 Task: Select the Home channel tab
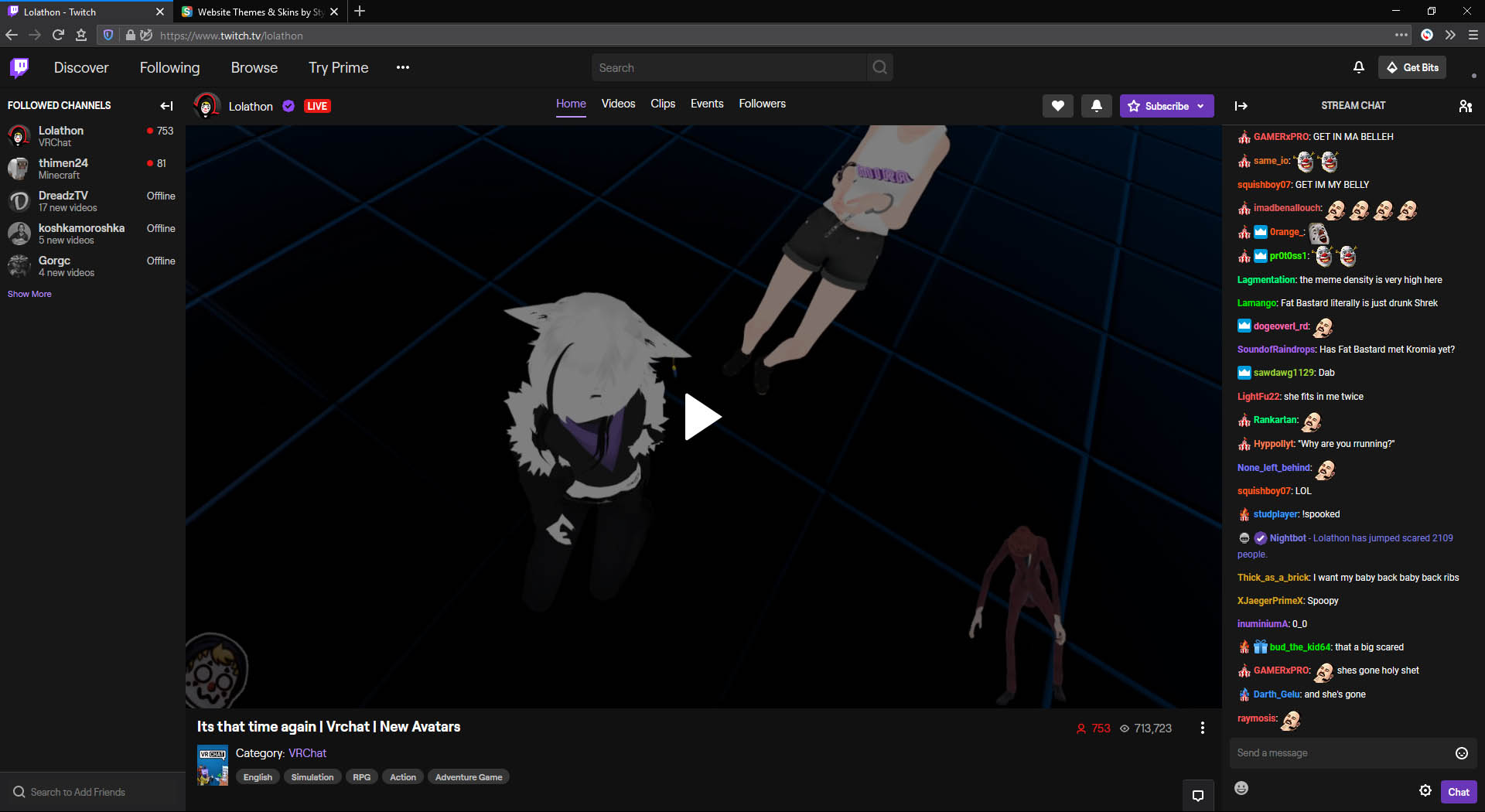[x=571, y=104]
